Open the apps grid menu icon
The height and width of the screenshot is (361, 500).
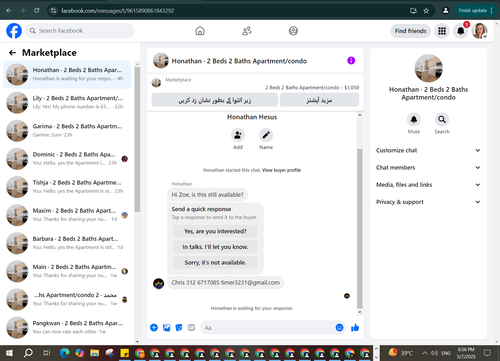[442, 31]
